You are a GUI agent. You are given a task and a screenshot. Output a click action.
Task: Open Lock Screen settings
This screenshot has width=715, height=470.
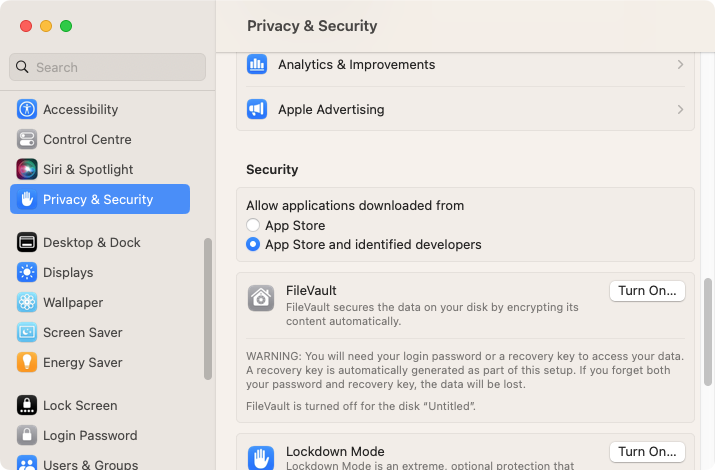(100, 405)
